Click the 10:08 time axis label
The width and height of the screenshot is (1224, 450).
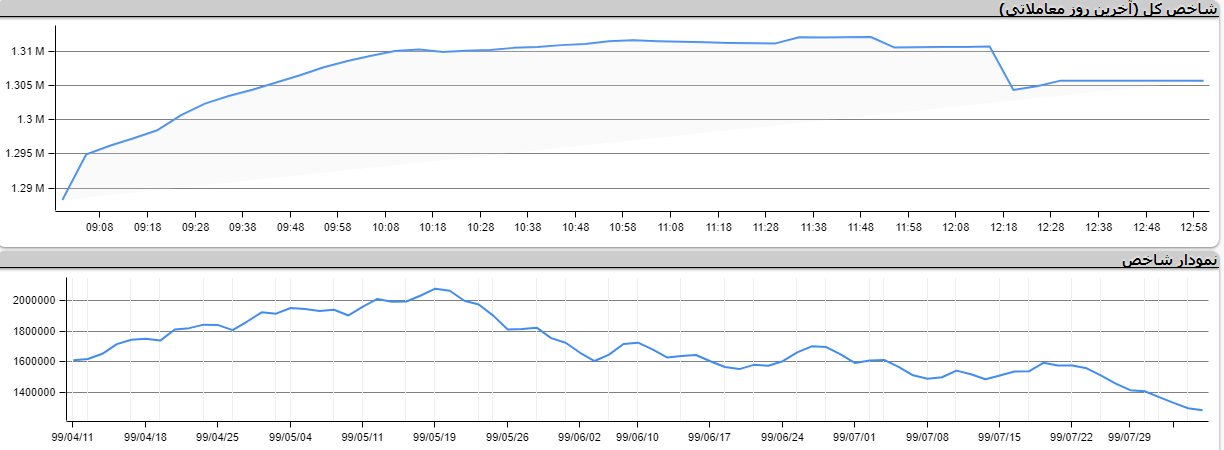(385, 228)
